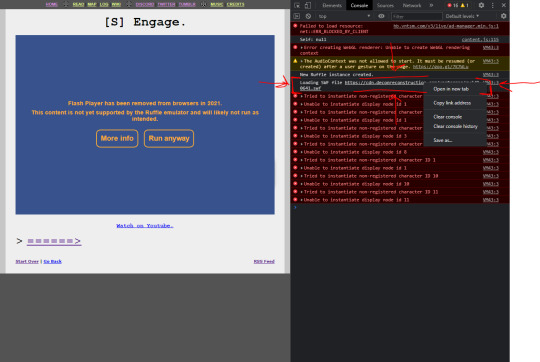
Task: Open VM source link beside 'New Ruffle instance created.'
Action: point(491,74)
